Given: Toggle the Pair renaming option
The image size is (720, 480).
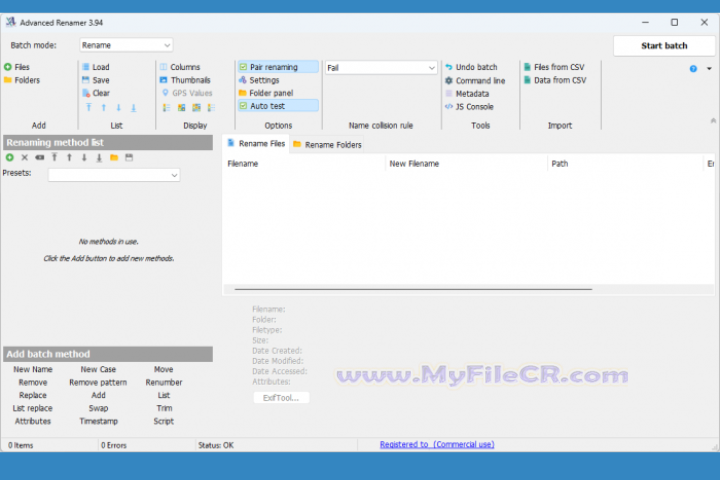Looking at the screenshot, I should pyautogui.click(x=278, y=67).
